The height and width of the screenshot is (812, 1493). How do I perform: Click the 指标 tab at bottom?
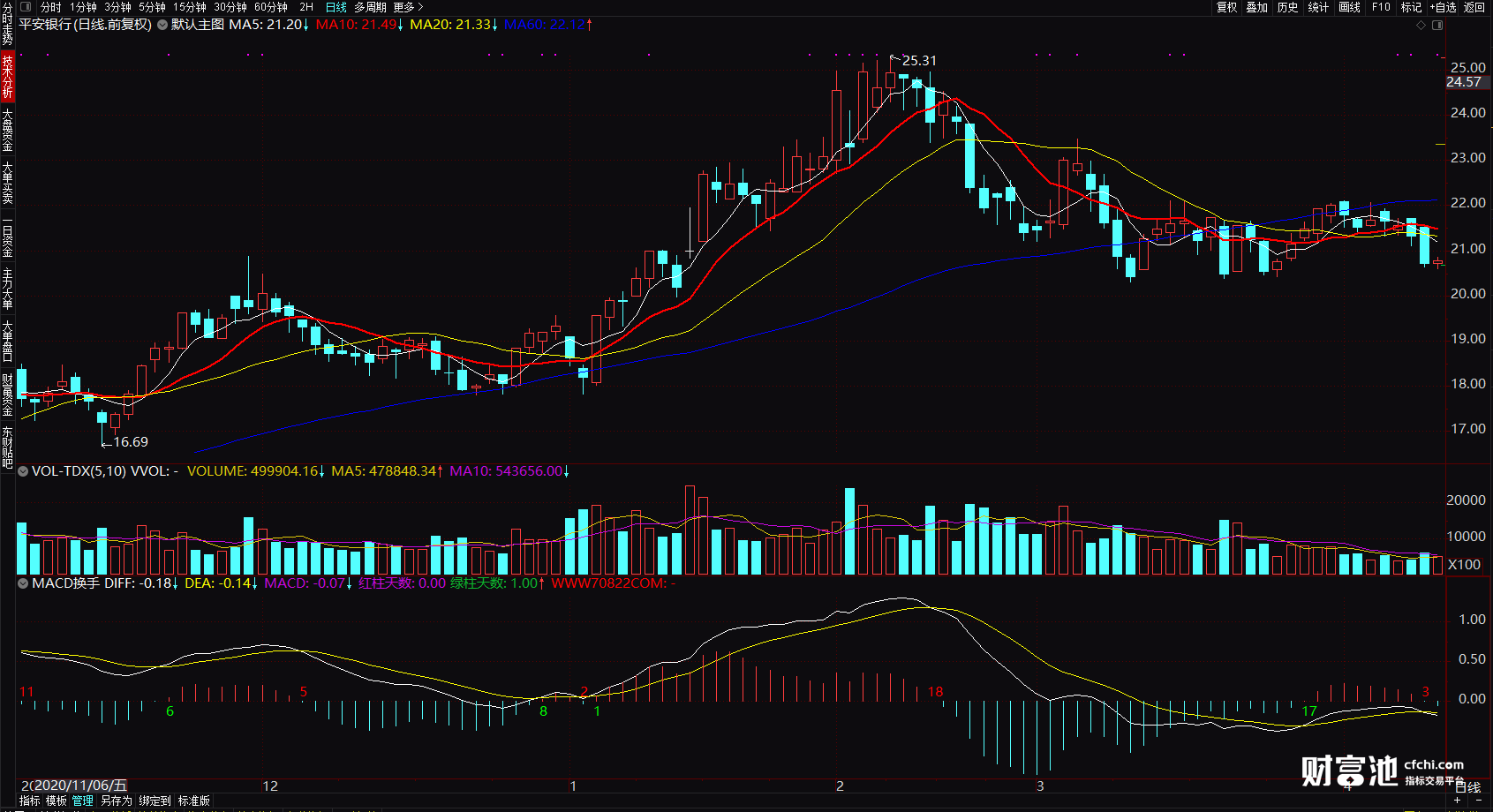[30, 801]
